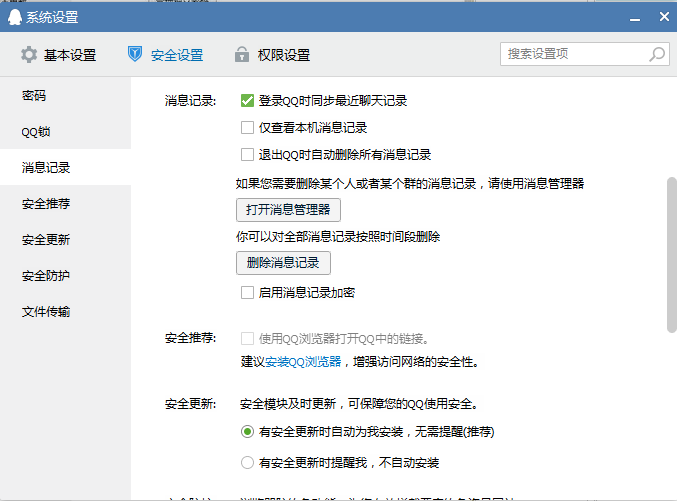Image resolution: width=677 pixels, height=501 pixels.
Task: Open the 安装QQ浏览器 link
Action: pos(303,362)
